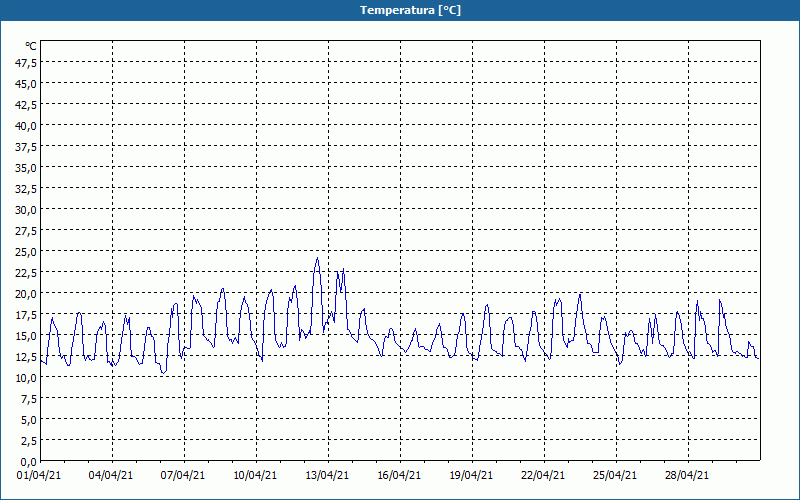The image size is (800, 500).
Task: Click the 20,0 y-axis value
Action: point(26,293)
